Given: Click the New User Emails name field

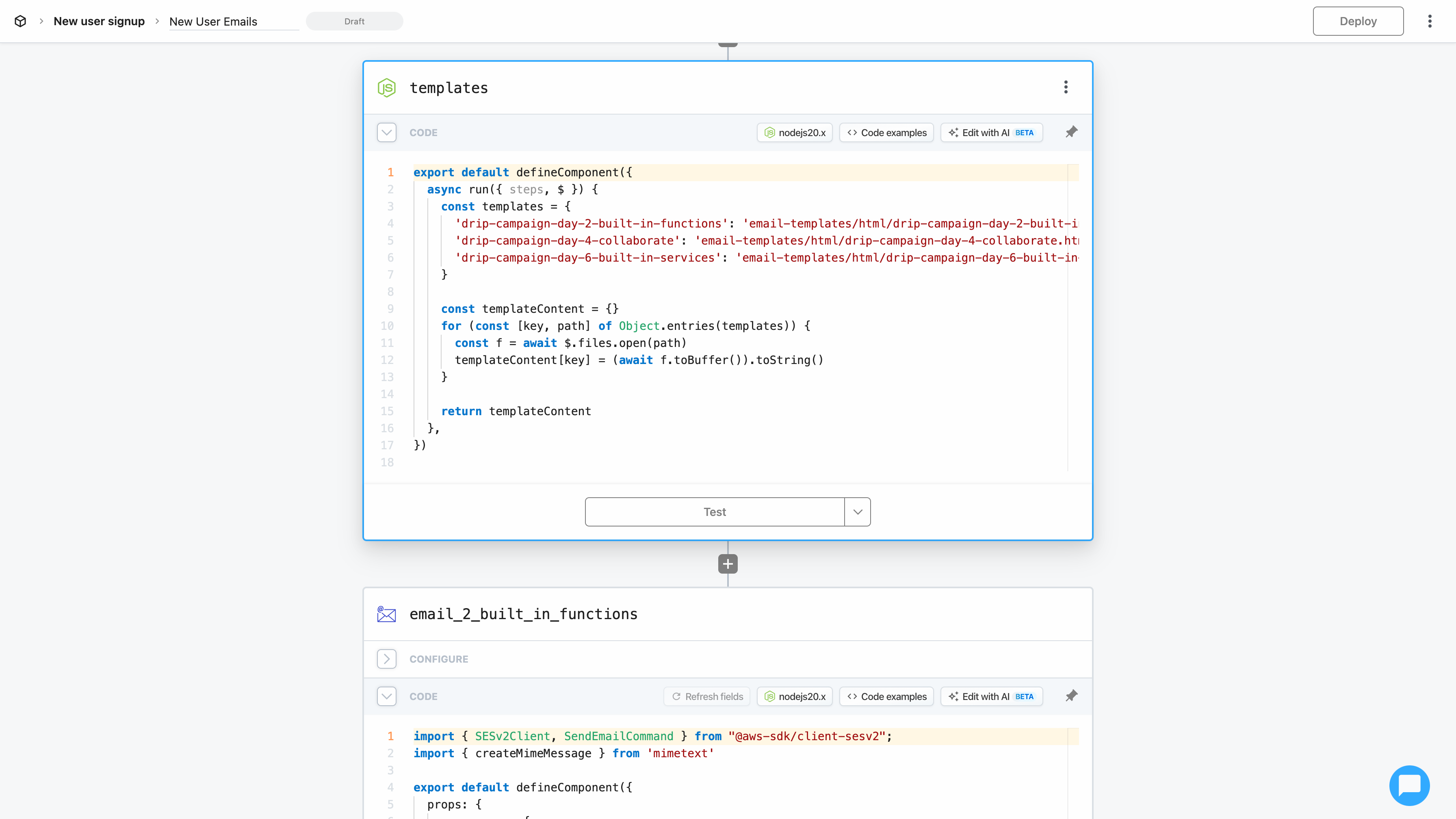Looking at the screenshot, I should pyautogui.click(x=234, y=22).
